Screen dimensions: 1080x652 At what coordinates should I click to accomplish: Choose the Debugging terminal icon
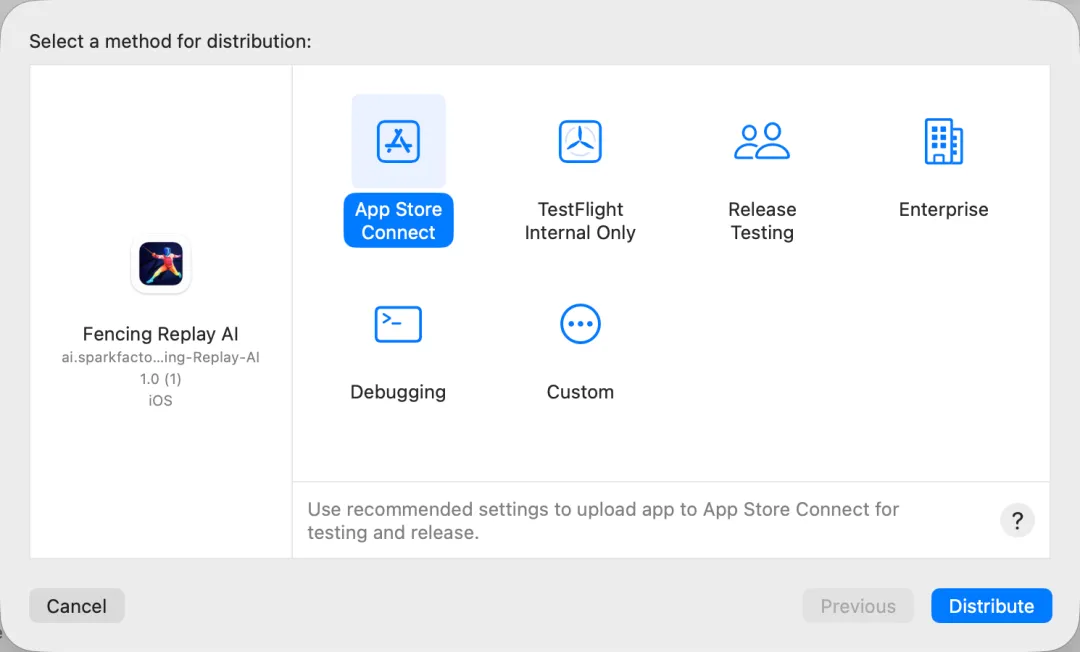(x=398, y=324)
